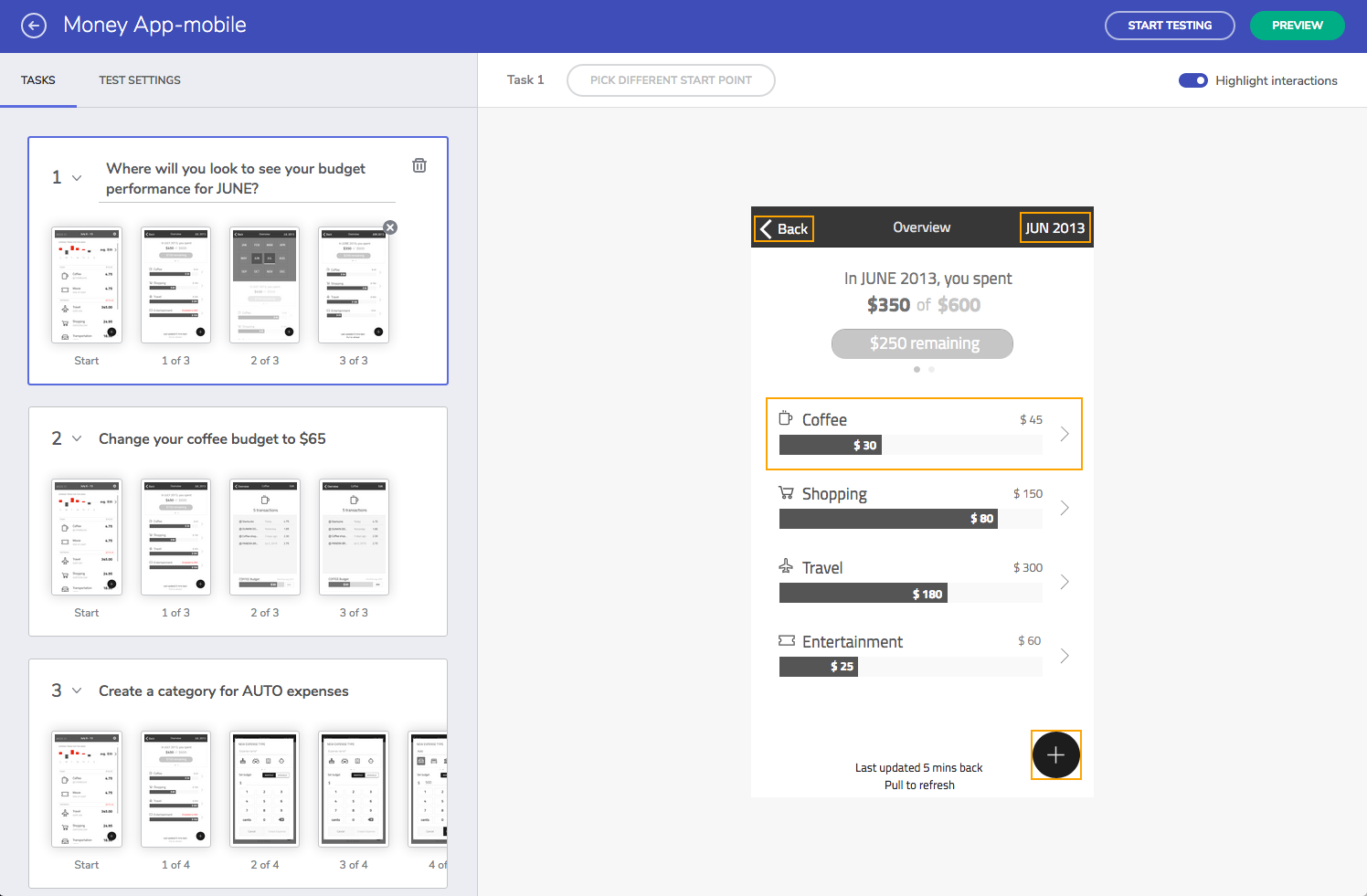Screen dimensions: 1367x896
Task: Select task 2 thumbnail labeled 3 of 3
Action: coord(354,537)
